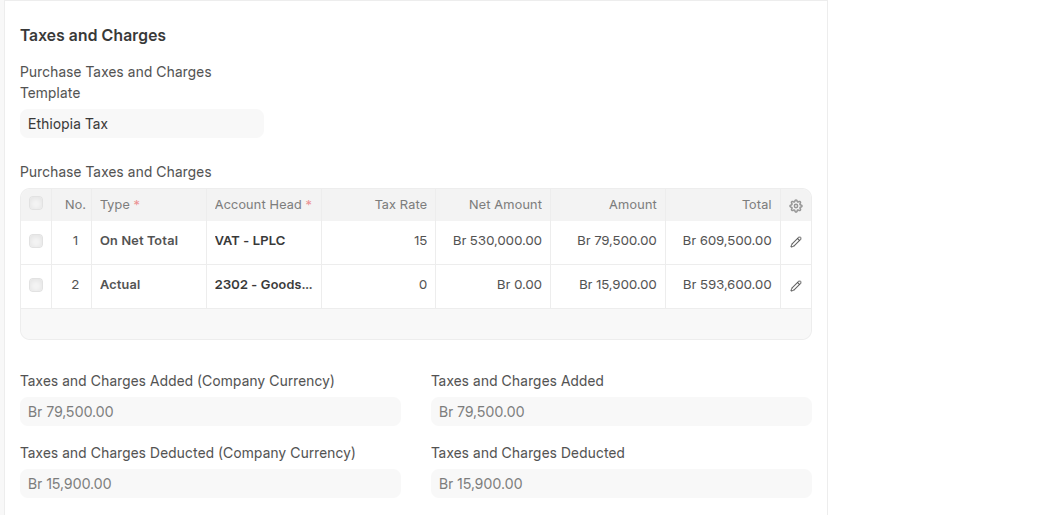Click the Amount cell Br 15,900.00 in row 2

click(608, 285)
